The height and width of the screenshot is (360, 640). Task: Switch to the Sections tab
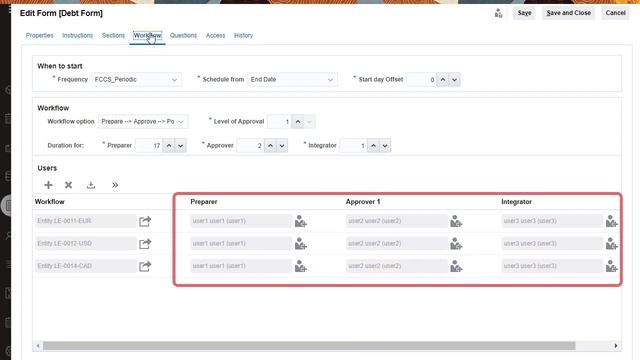pos(113,36)
